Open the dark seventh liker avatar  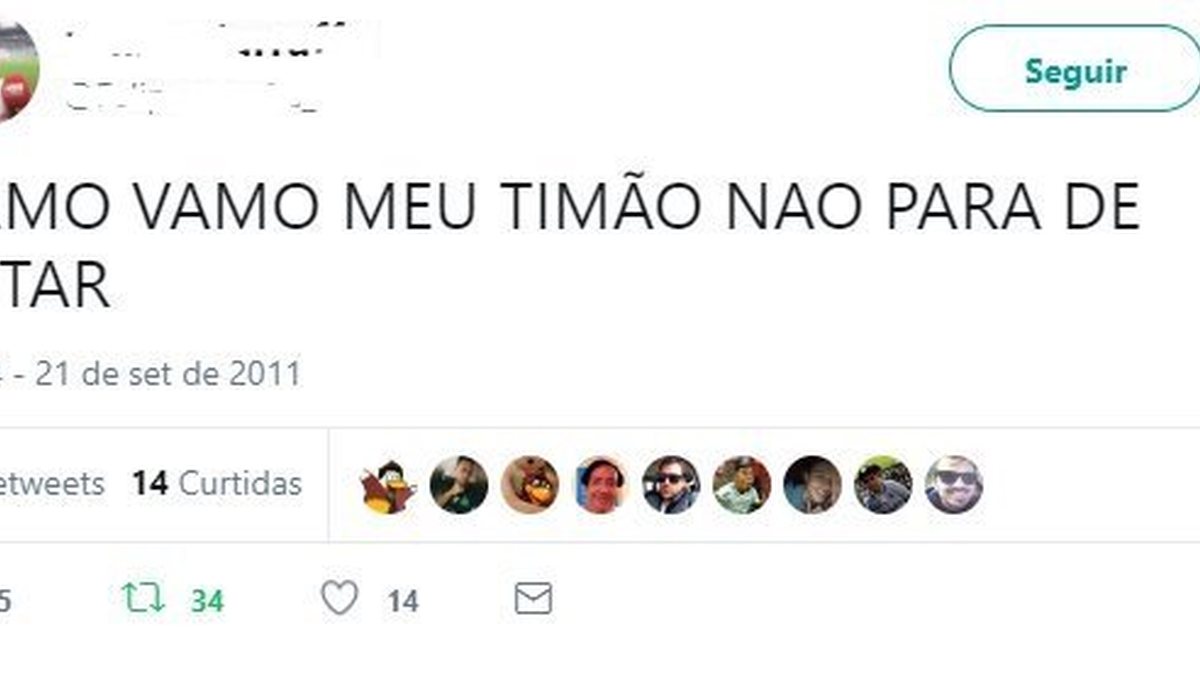point(812,485)
